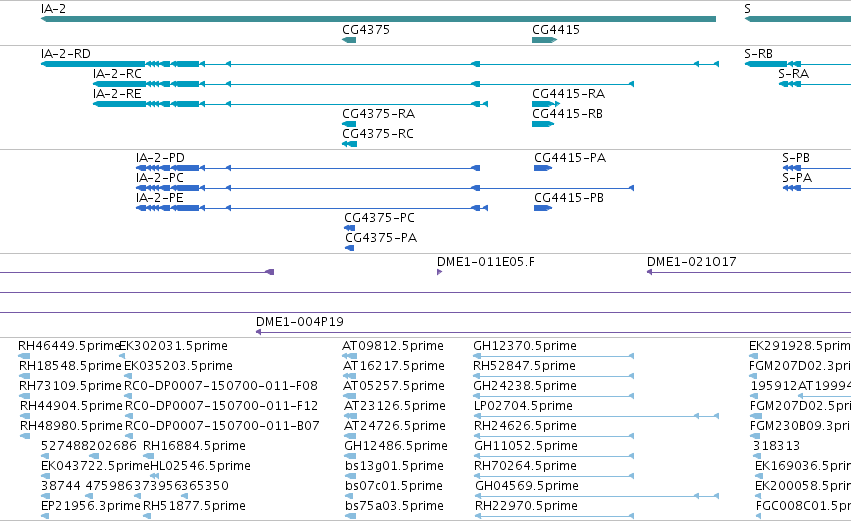Choose the S-PA protein label
This screenshot has height=521, width=851.
coord(797,178)
